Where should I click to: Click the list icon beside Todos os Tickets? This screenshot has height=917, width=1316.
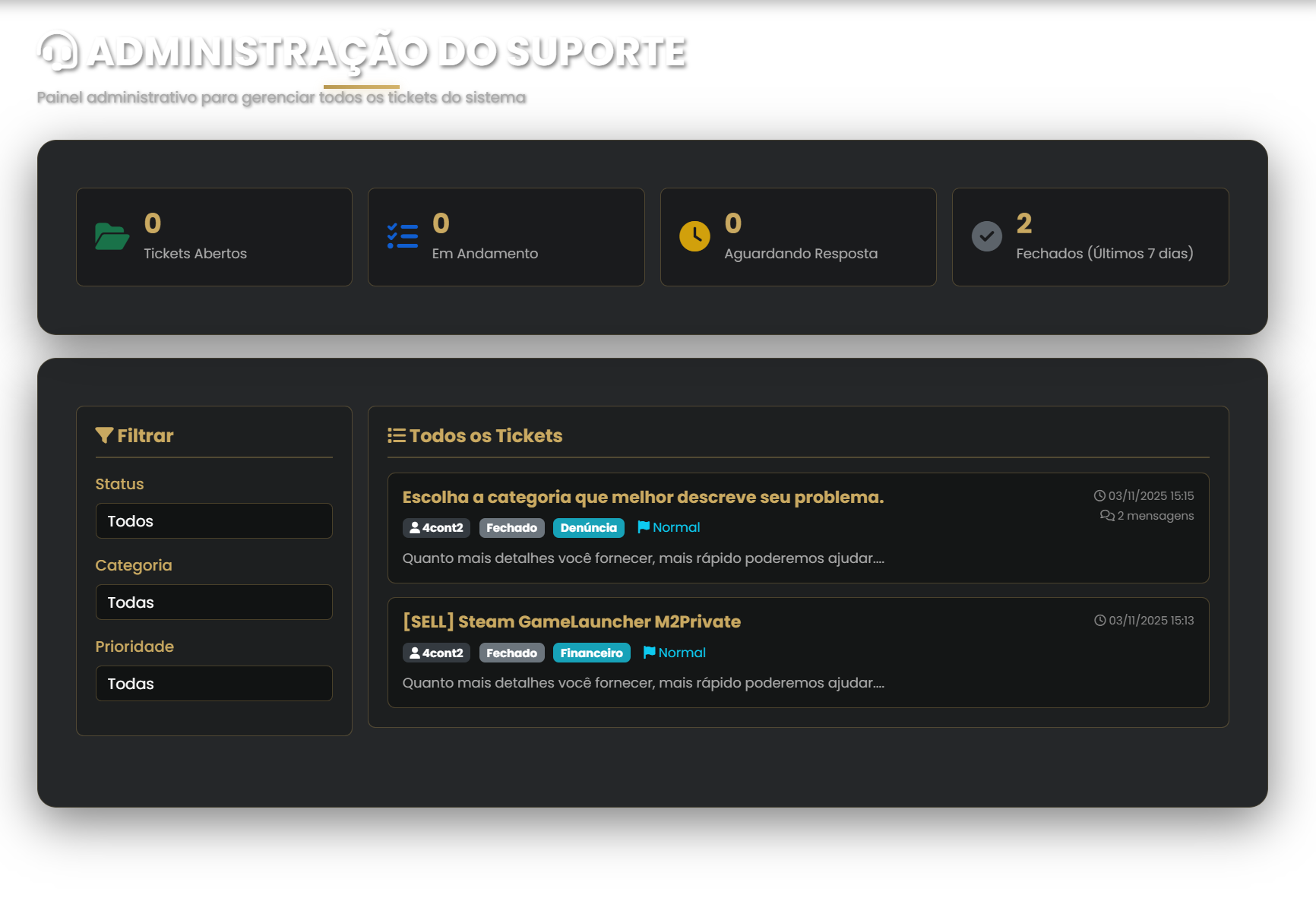tap(397, 435)
